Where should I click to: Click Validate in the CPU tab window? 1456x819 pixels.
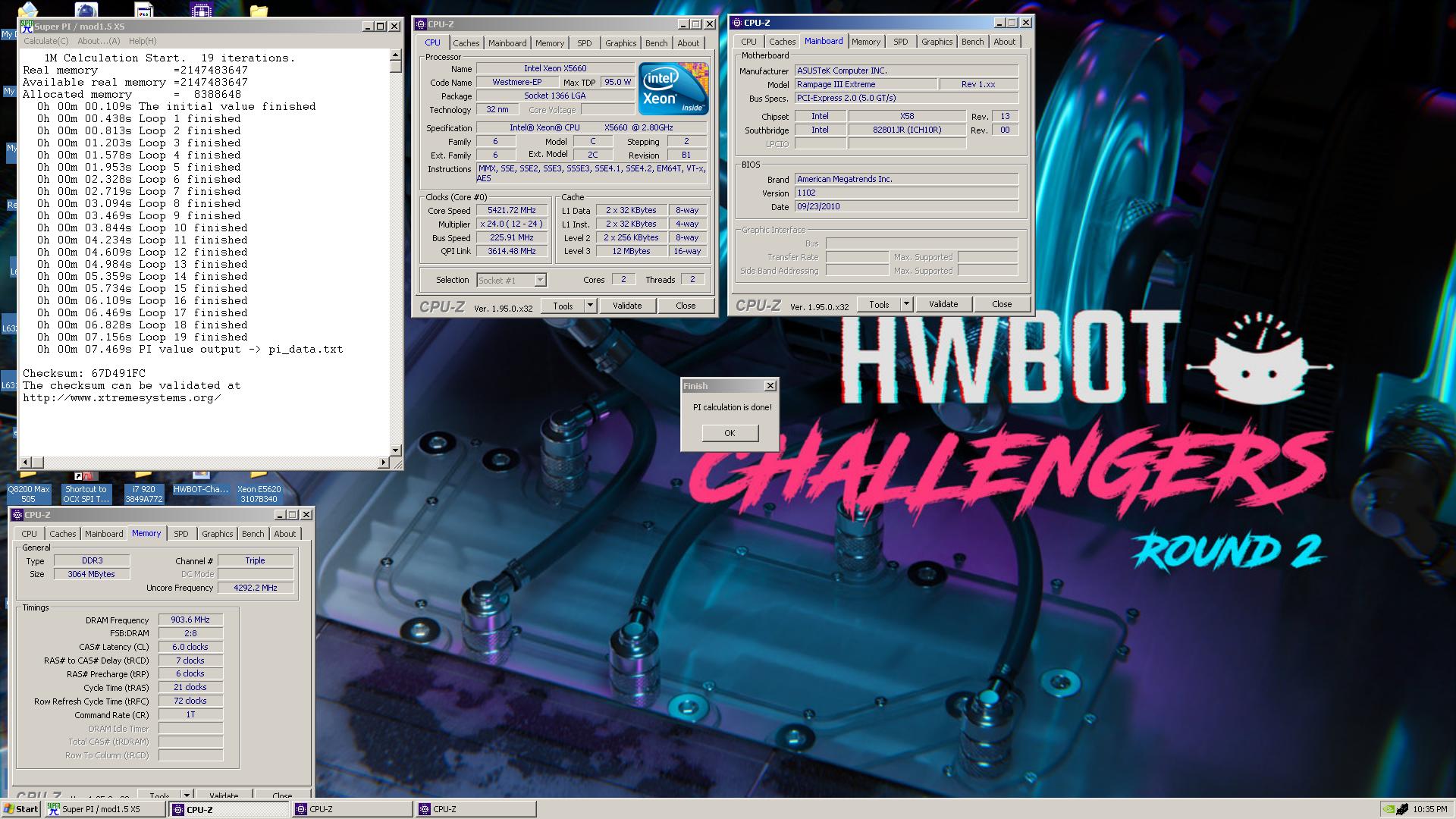[x=627, y=306]
